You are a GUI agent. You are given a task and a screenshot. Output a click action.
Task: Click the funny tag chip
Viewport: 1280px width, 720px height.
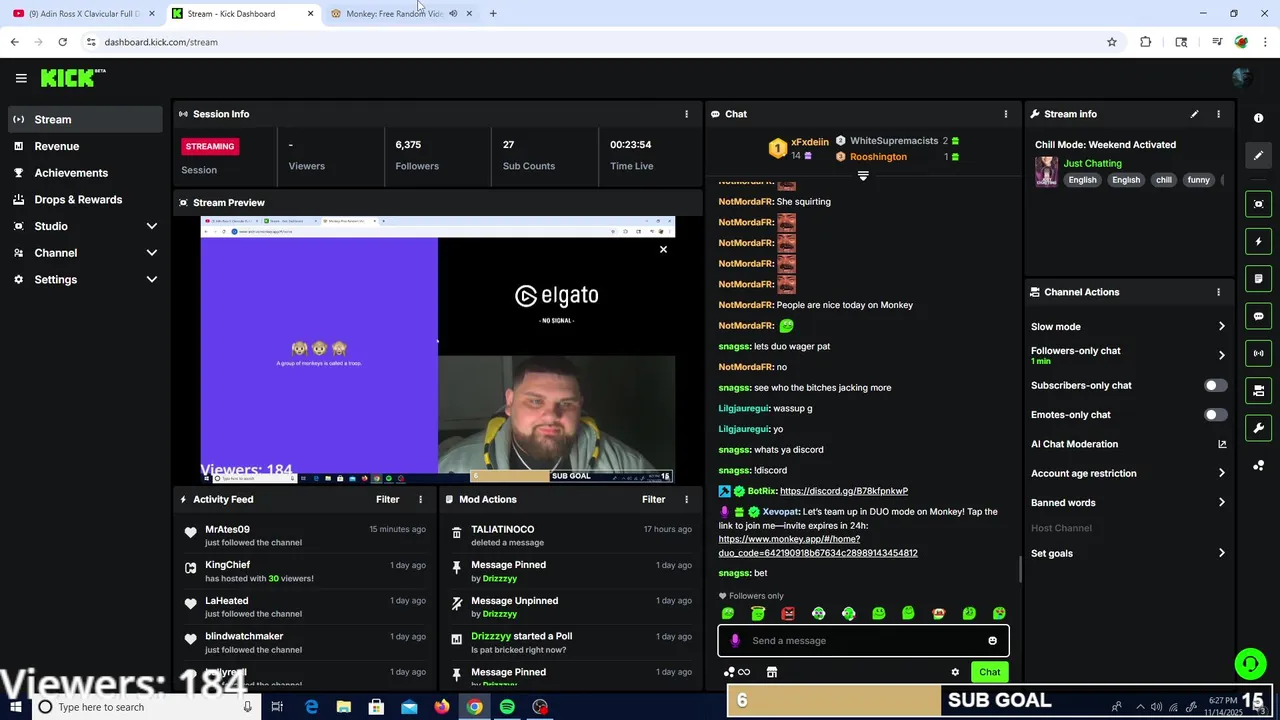coord(1198,180)
